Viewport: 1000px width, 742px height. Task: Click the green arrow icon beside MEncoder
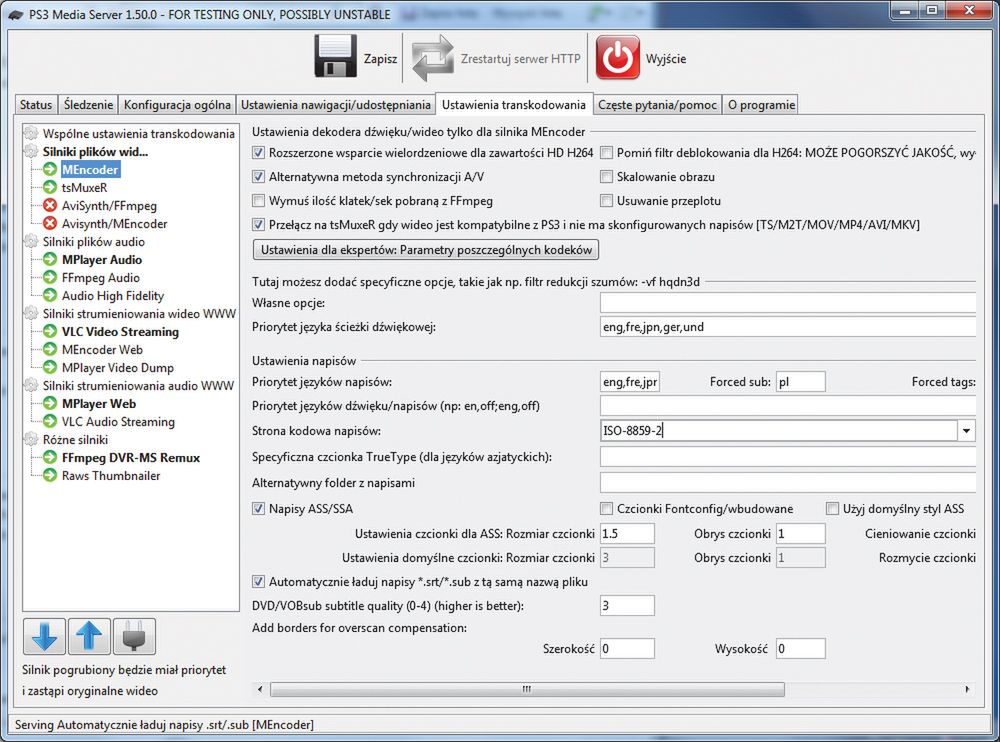pyautogui.click(x=50, y=169)
